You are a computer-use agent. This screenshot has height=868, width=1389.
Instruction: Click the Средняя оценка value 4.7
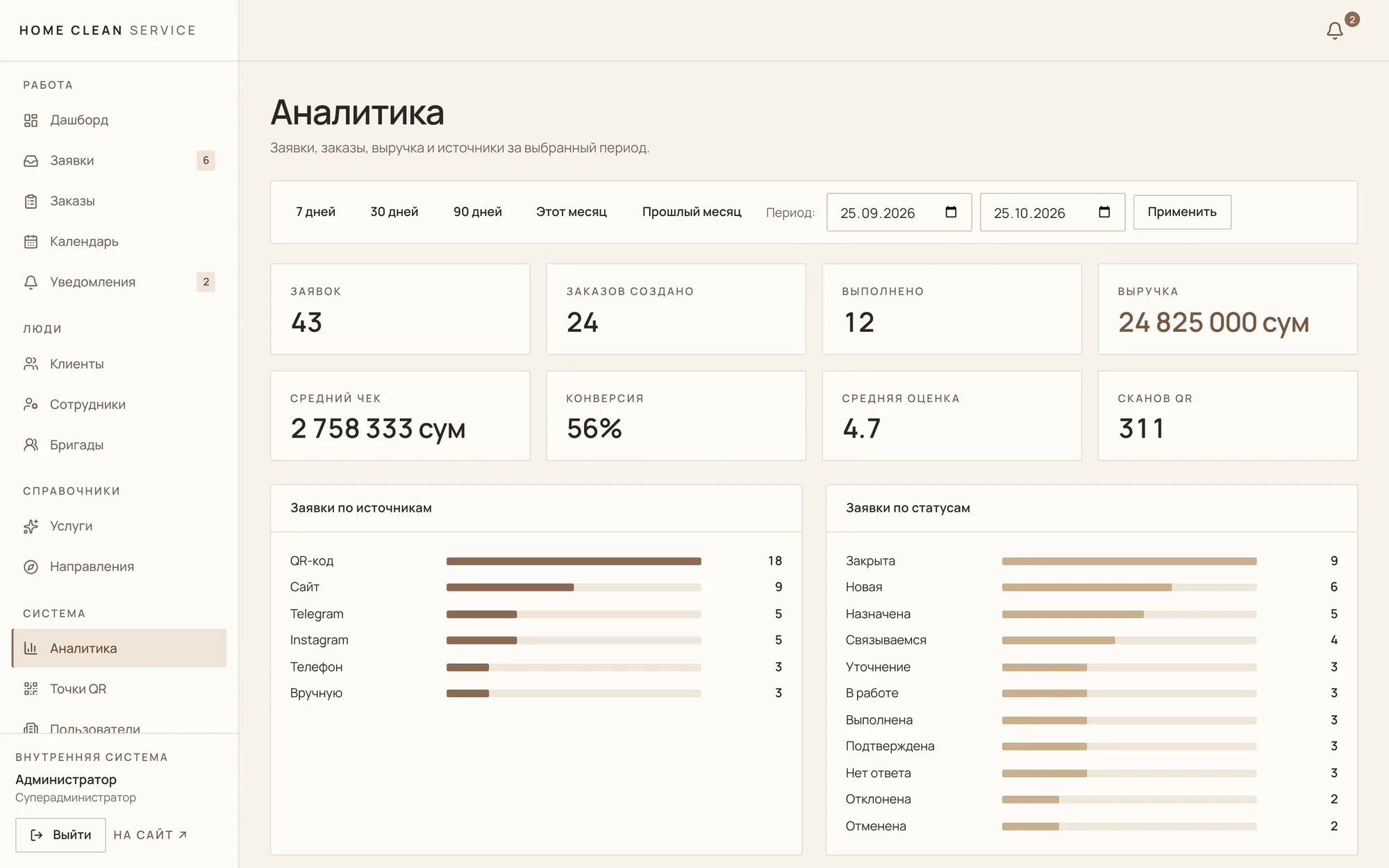[861, 429]
